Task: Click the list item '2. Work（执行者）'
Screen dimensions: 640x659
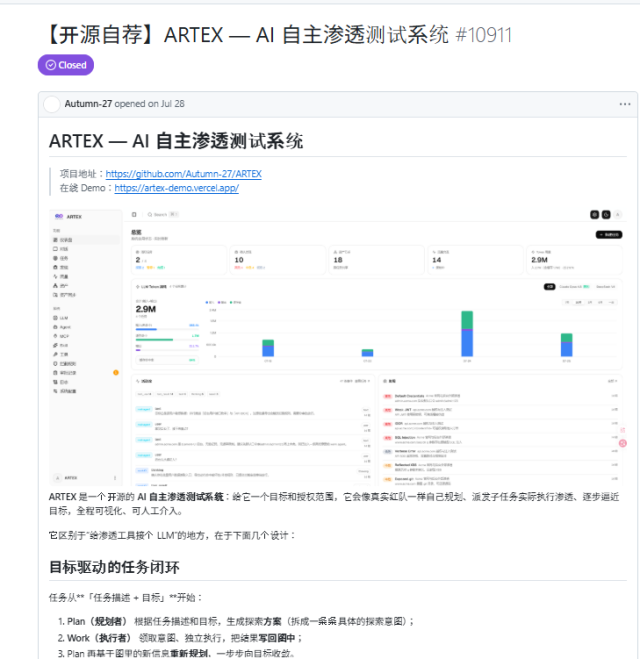Action: [180, 638]
